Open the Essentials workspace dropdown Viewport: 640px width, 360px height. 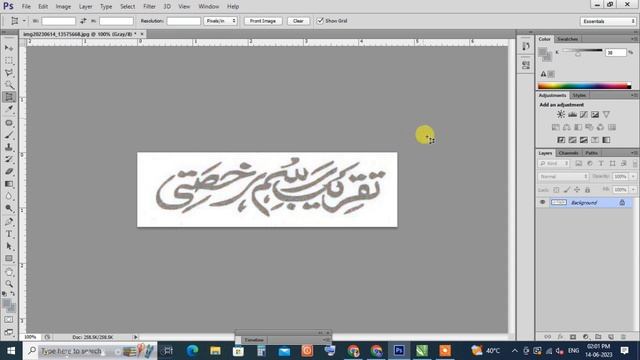coord(608,21)
